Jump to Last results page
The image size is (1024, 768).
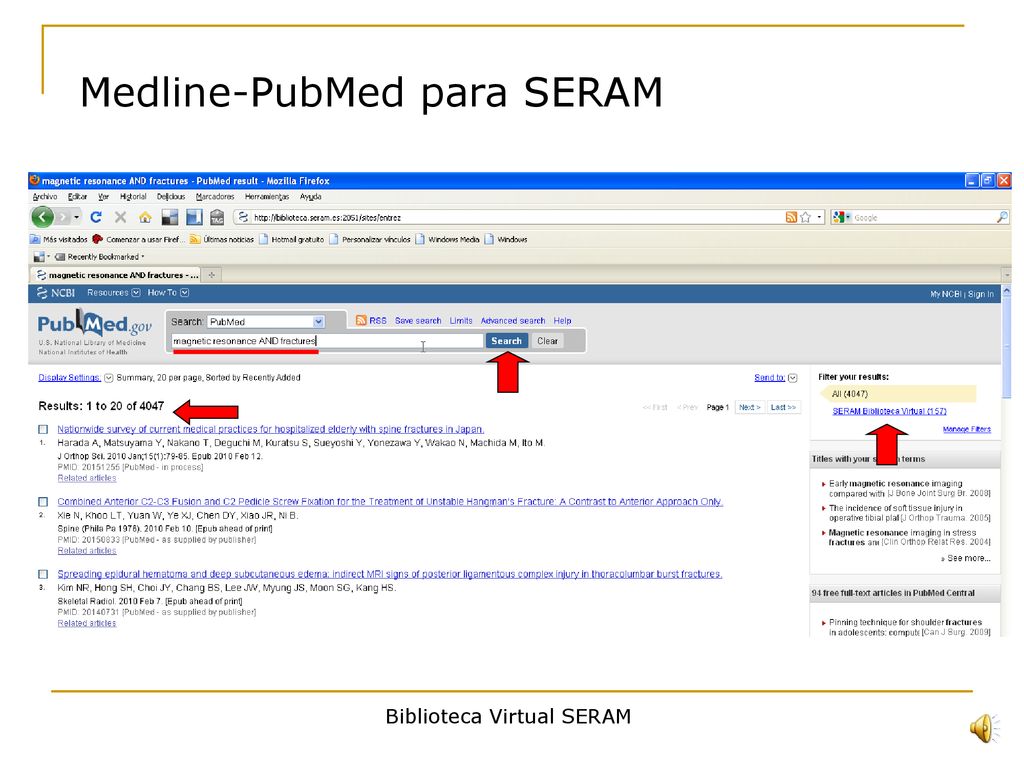[x=783, y=407]
